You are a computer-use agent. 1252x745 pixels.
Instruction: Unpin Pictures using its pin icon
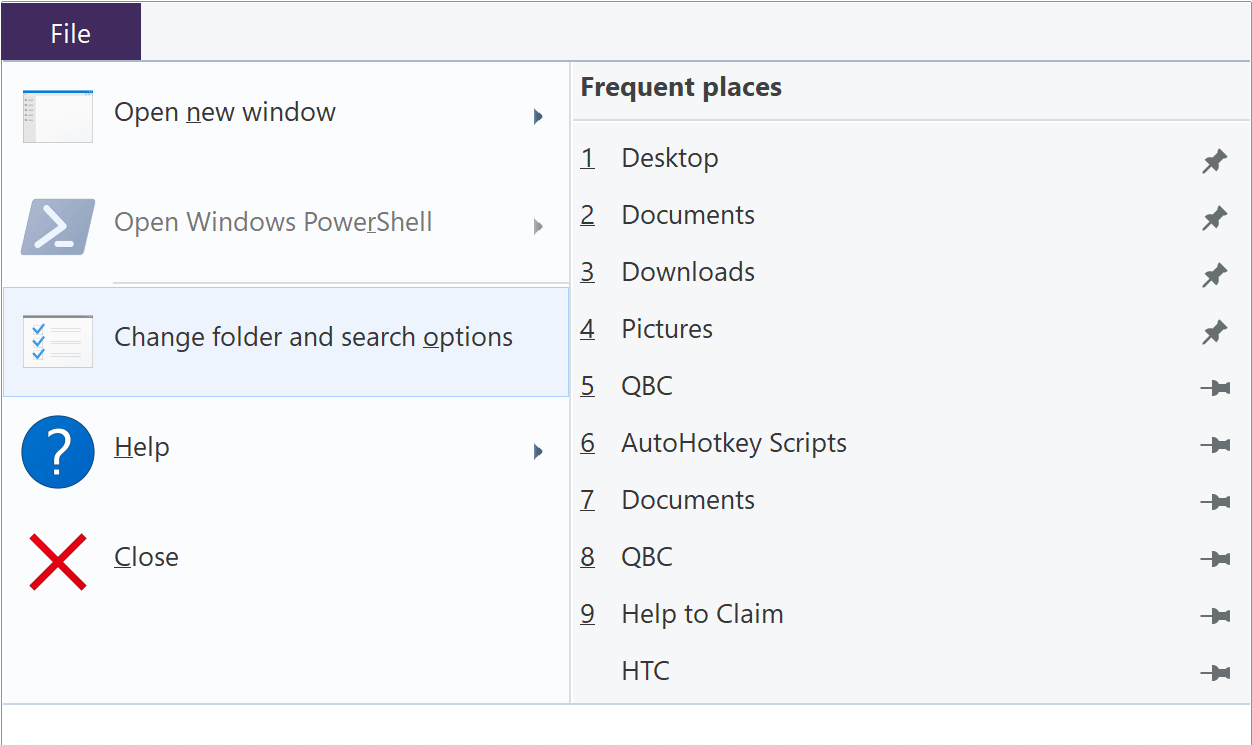point(1215,331)
